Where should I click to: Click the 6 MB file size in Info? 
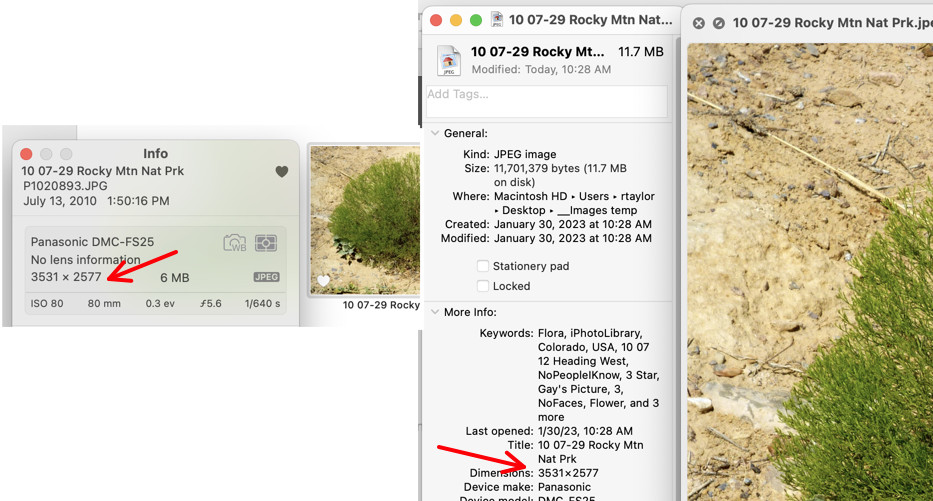174,278
